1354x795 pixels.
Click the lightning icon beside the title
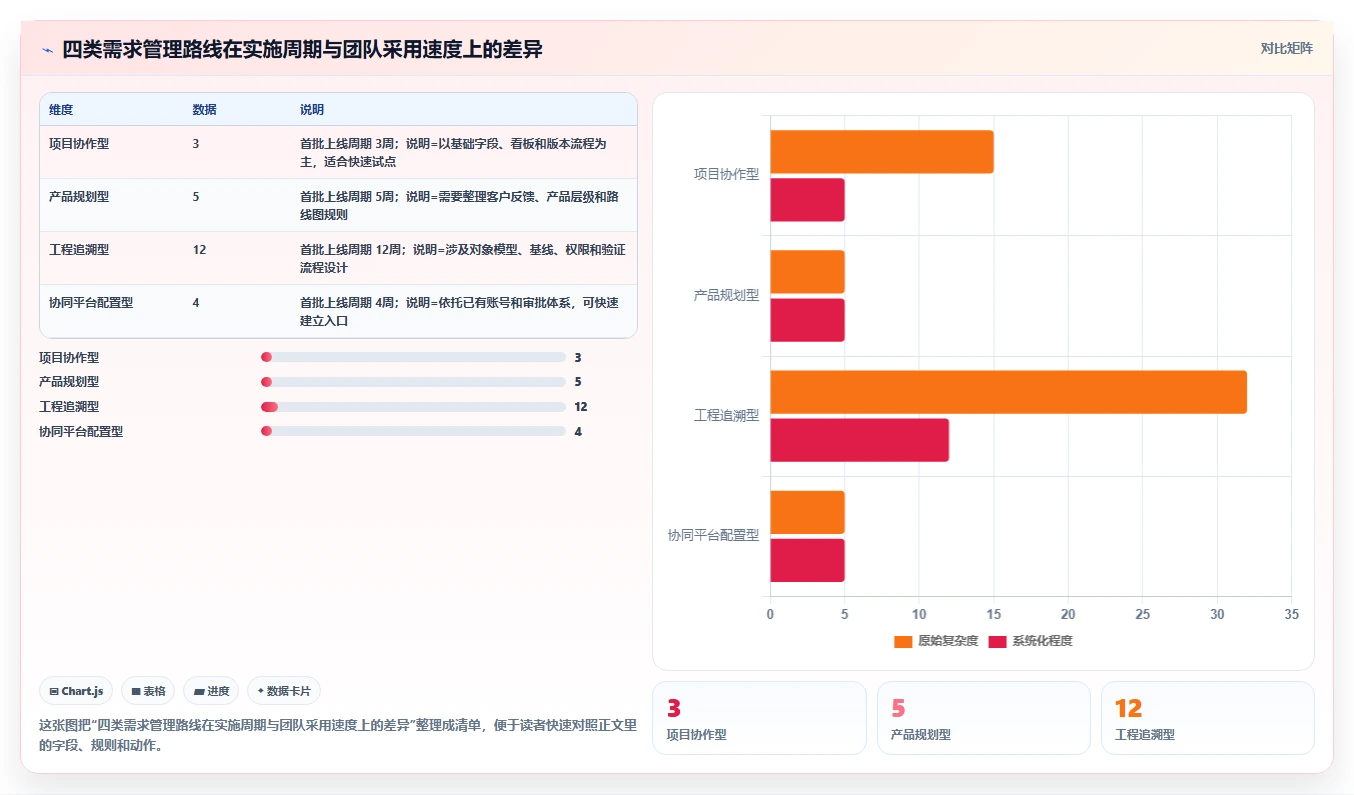[x=47, y=50]
